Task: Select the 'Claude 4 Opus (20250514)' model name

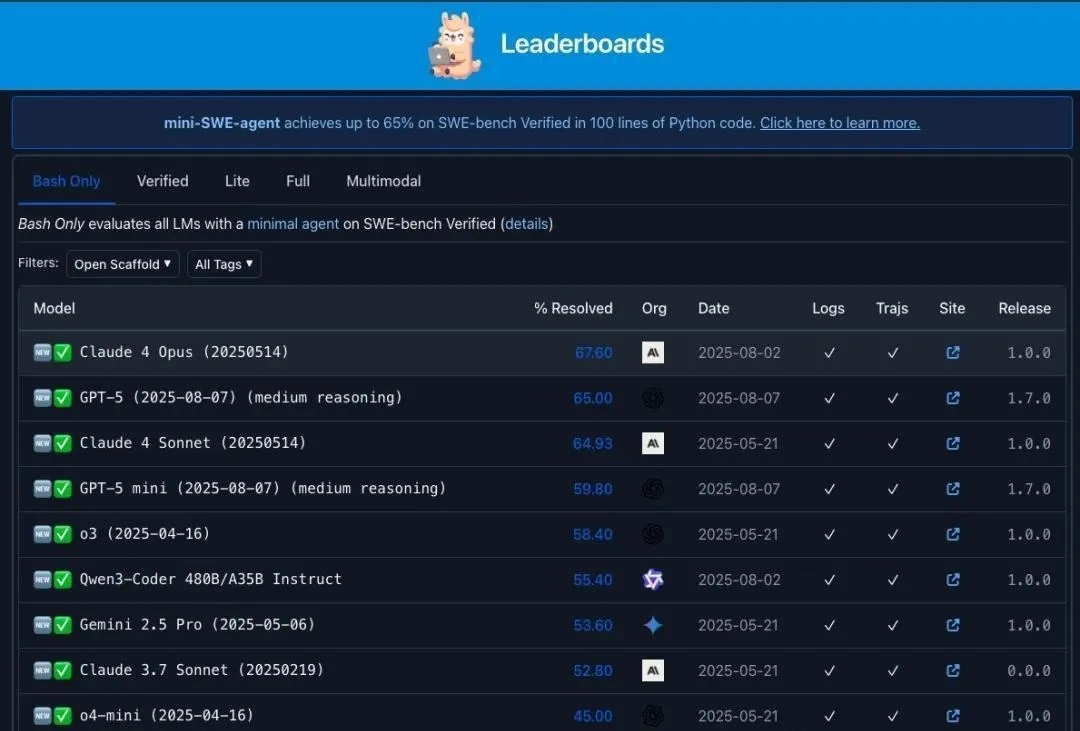Action: click(184, 352)
